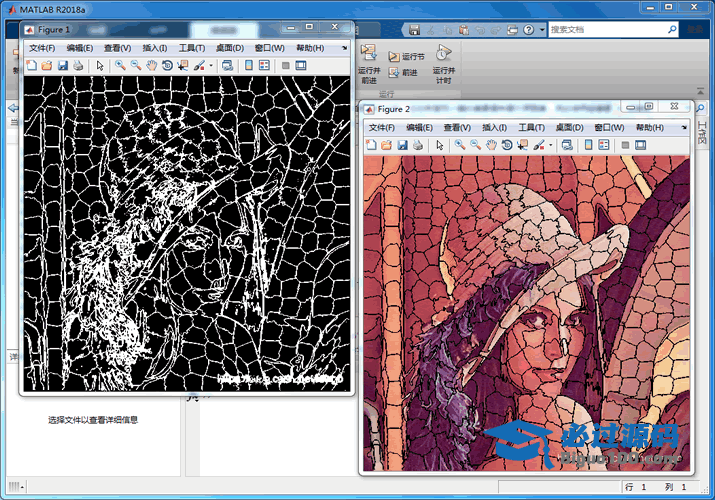Click 搜索文档 search field in MATLAB

[x=613, y=30]
